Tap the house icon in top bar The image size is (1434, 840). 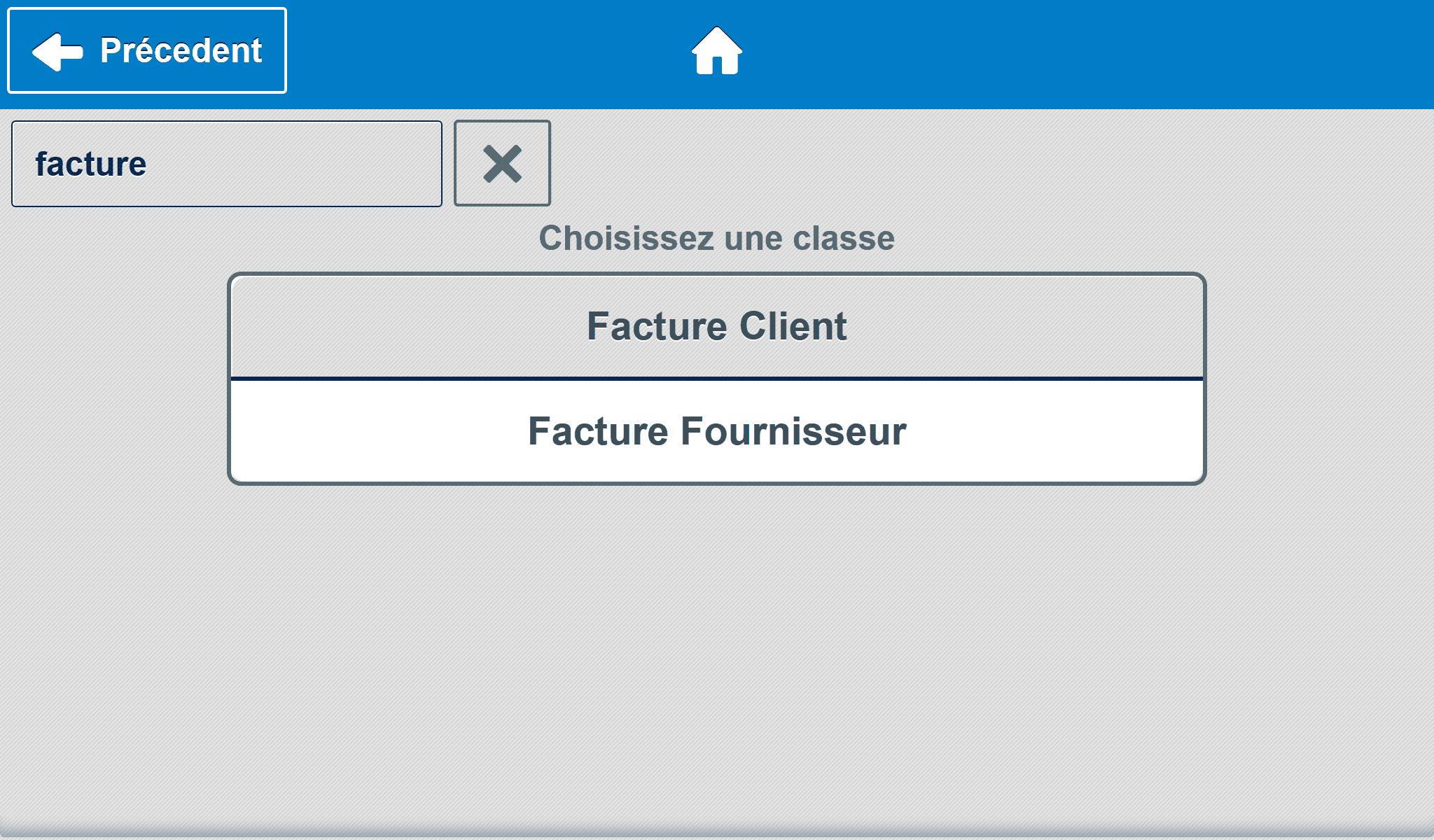(716, 50)
